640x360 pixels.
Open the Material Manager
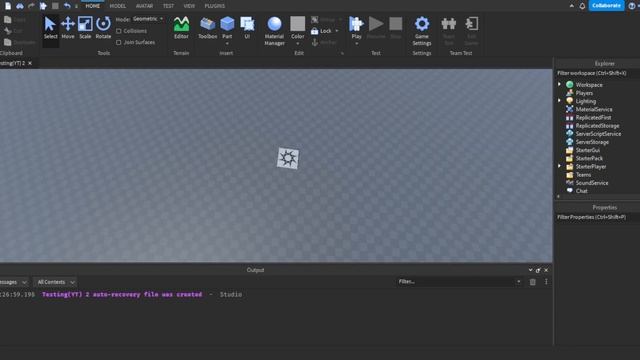274,31
